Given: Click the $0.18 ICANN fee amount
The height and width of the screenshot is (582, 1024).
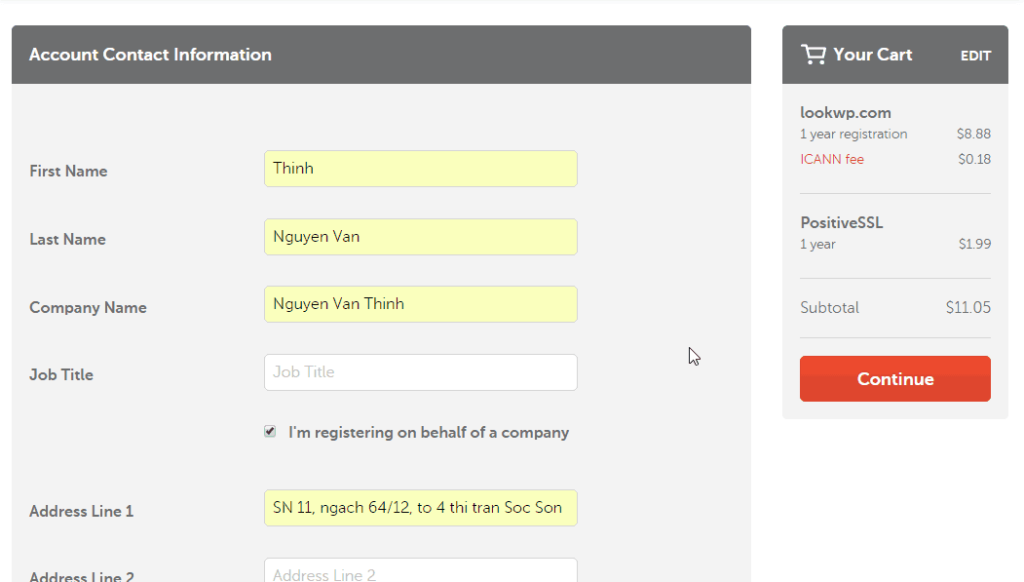Looking at the screenshot, I should tap(974, 159).
